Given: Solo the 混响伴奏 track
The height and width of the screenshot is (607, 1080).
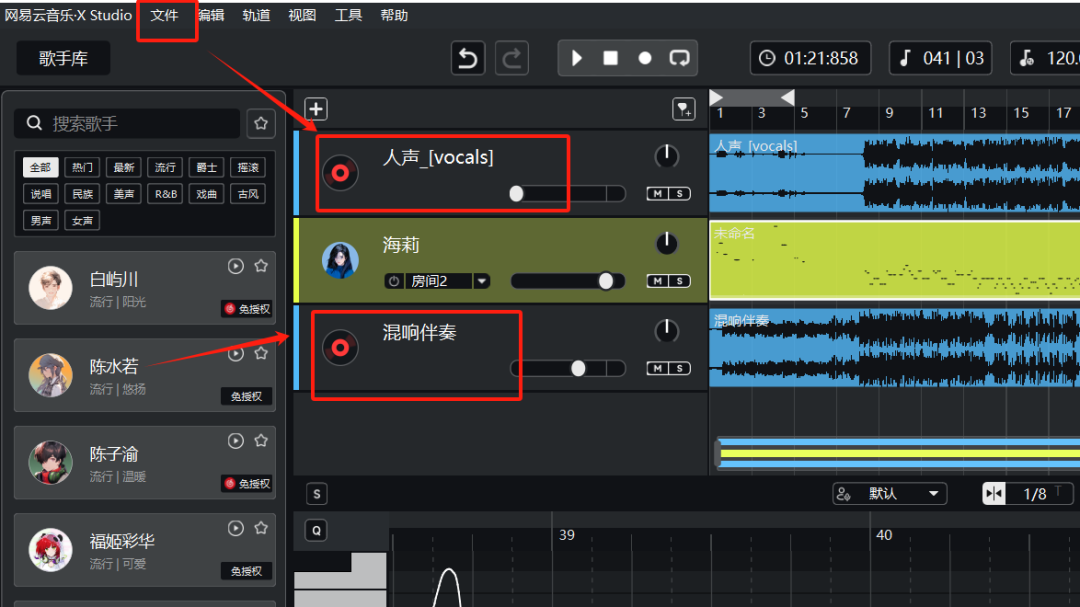Looking at the screenshot, I should [x=680, y=368].
